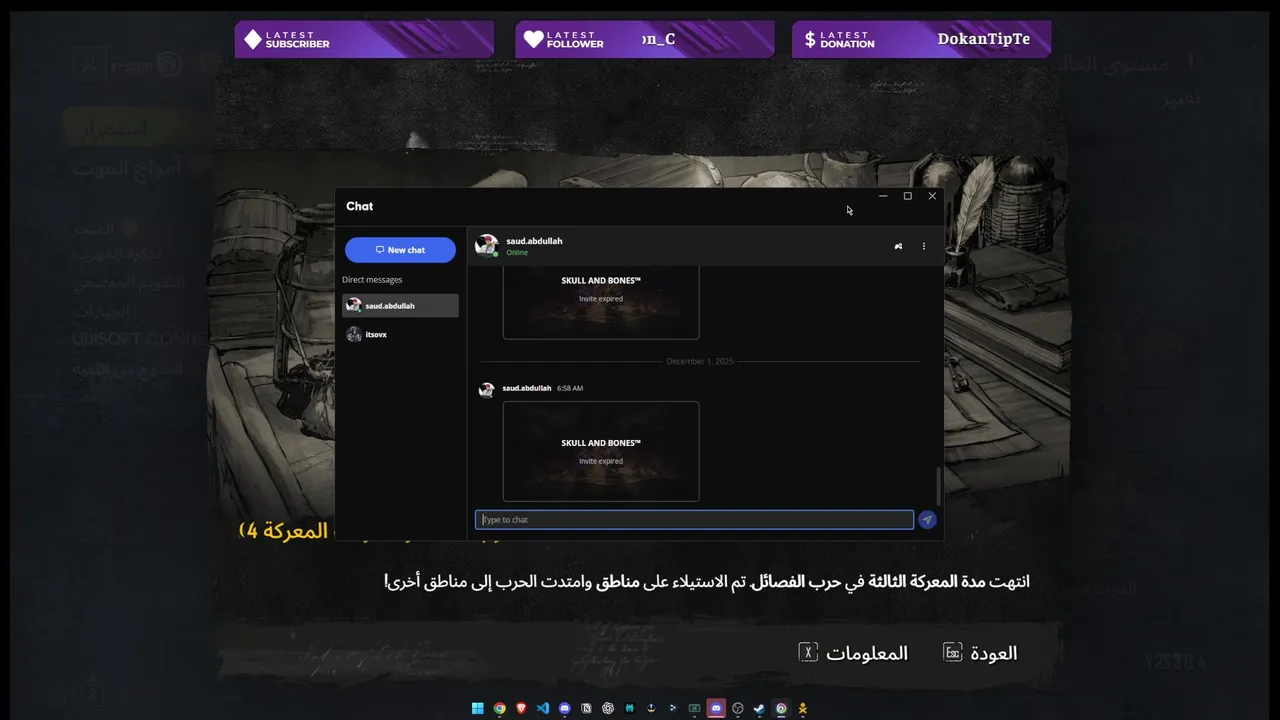Open Skull and Bones game icon in taskbar
Viewport: 1280px width, 720px height.
(802, 708)
